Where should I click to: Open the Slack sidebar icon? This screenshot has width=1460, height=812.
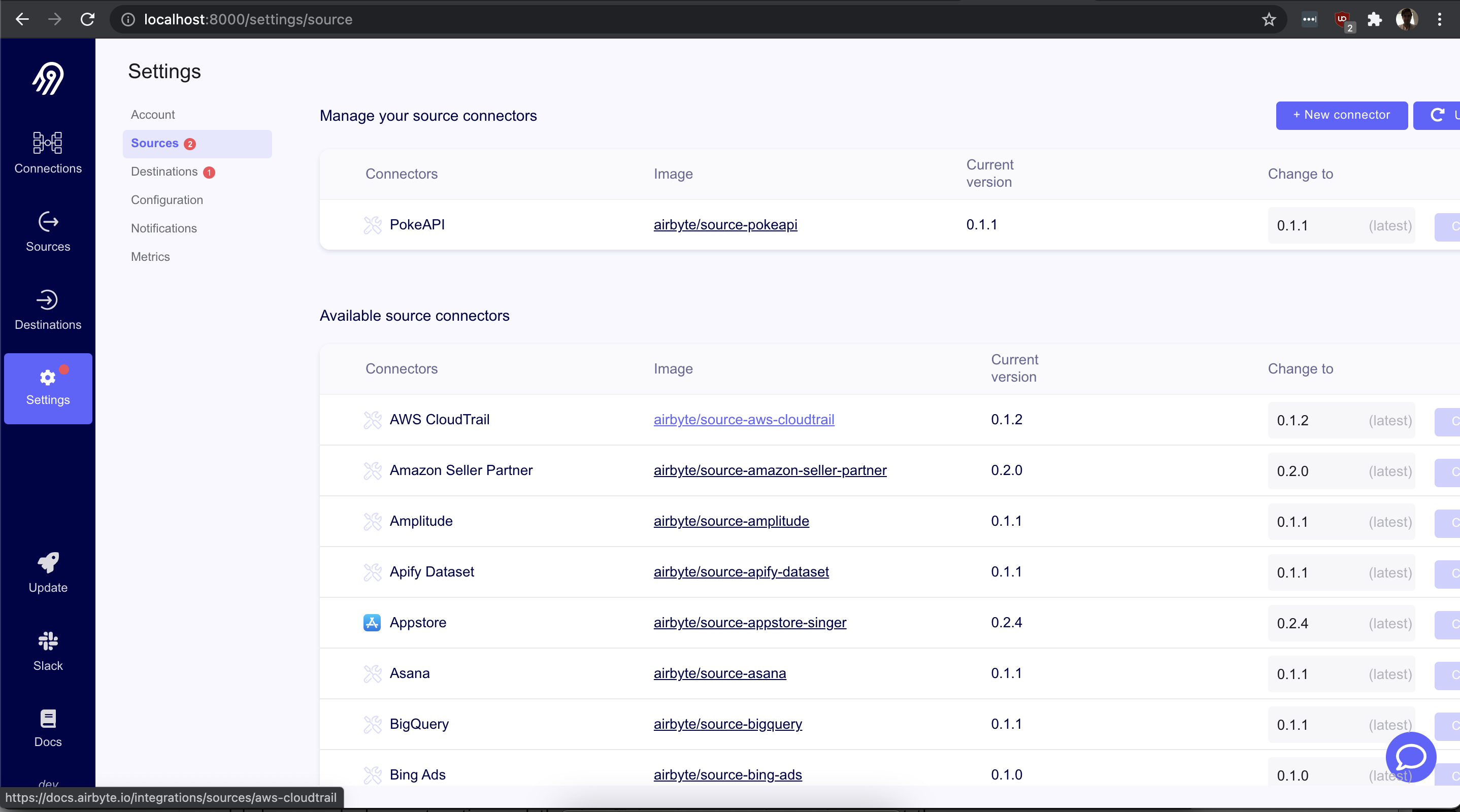pyautogui.click(x=48, y=641)
